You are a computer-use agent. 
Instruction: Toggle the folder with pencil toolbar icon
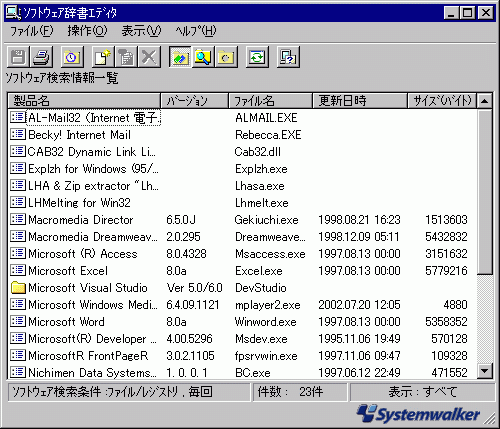pos(180,57)
